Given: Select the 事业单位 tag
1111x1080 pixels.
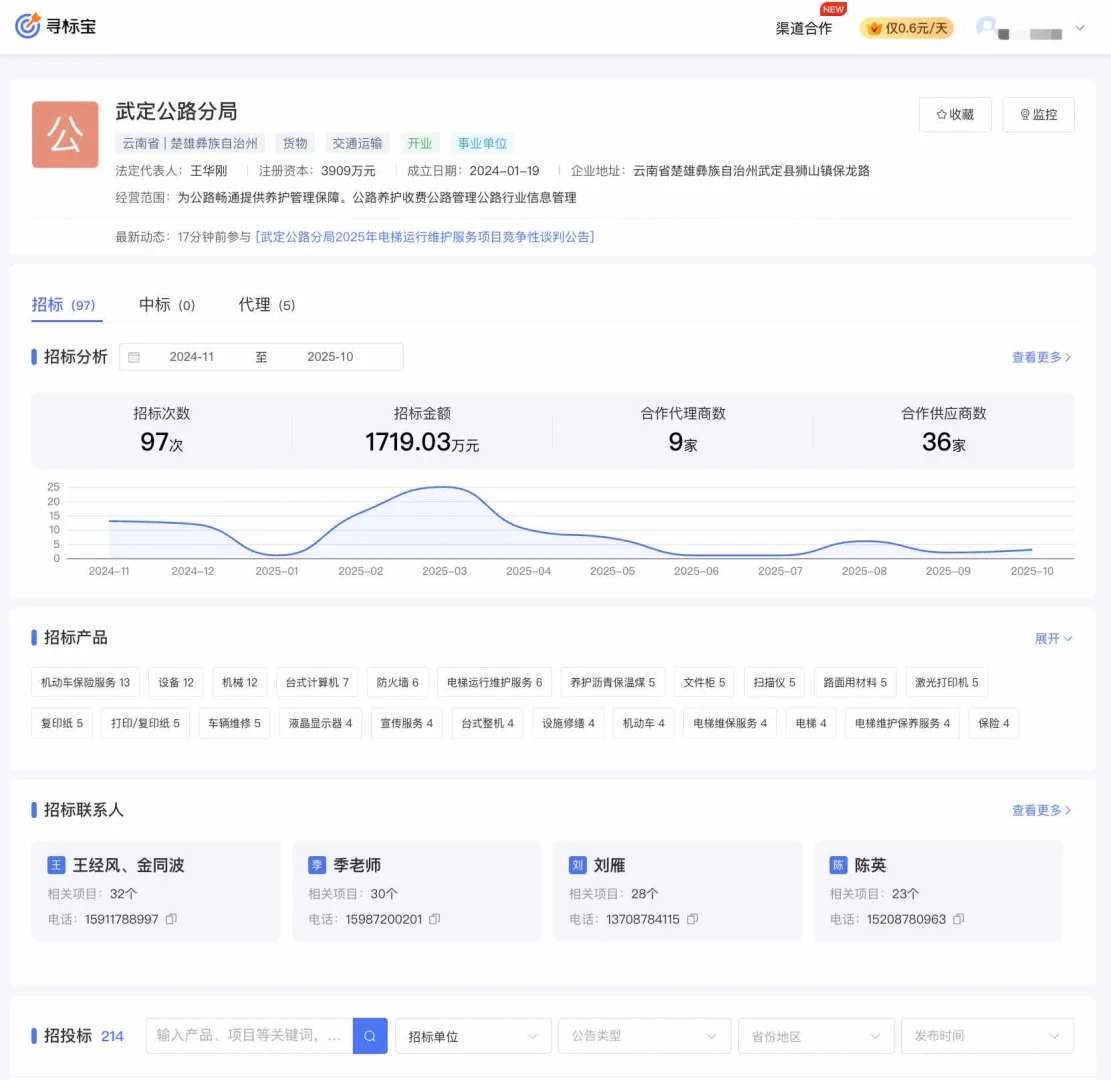Looking at the screenshot, I should 481,143.
